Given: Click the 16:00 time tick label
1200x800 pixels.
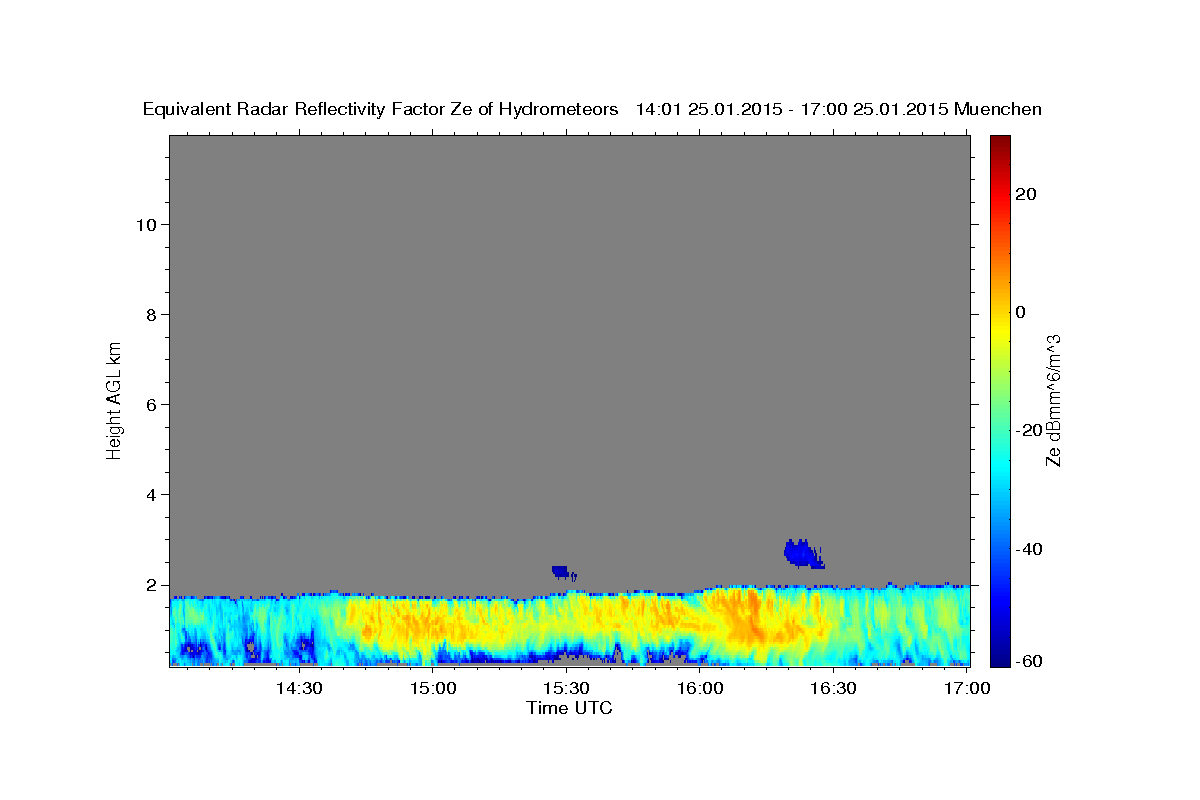Looking at the screenshot, I should pos(700,688).
